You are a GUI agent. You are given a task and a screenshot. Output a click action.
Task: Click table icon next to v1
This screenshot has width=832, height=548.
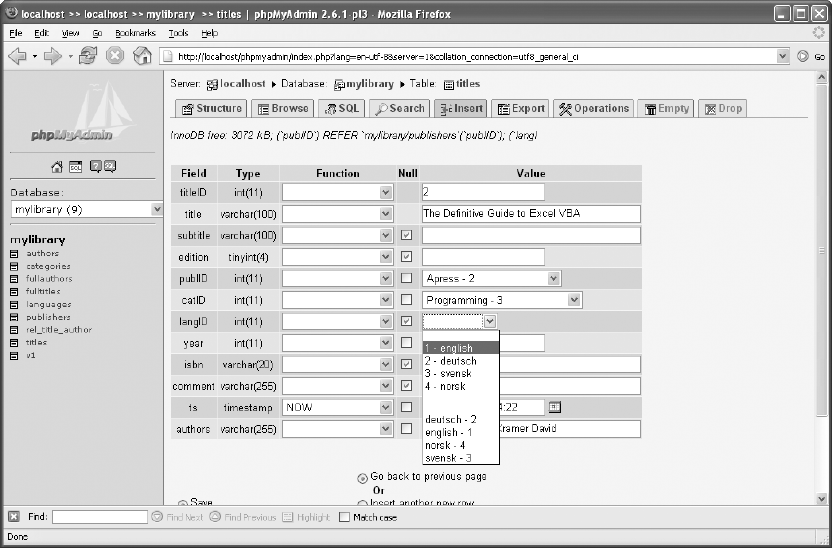[x=14, y=355]
